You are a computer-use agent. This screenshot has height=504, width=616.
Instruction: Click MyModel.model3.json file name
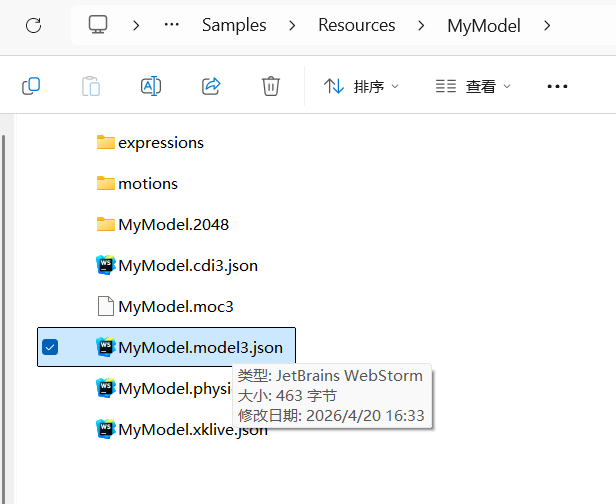200,348
